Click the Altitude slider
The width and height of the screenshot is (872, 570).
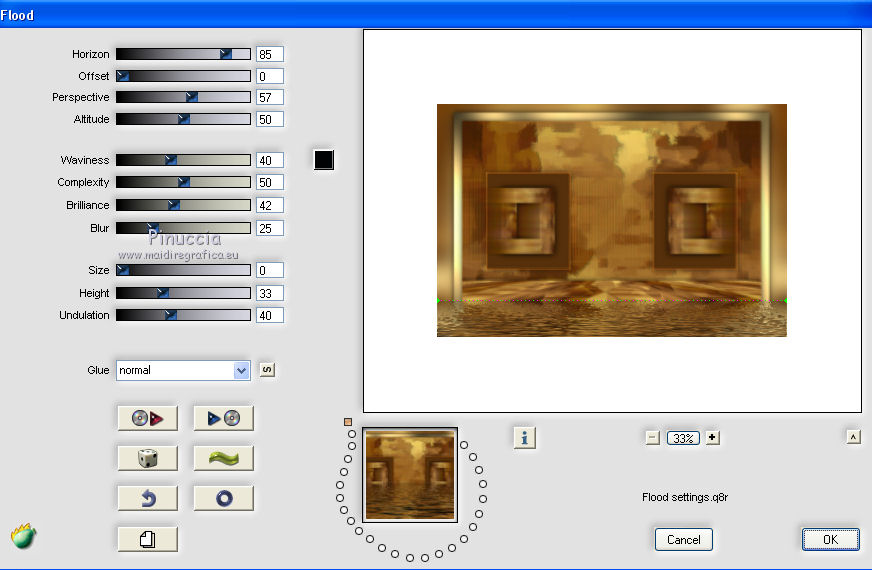coord(183,119)
